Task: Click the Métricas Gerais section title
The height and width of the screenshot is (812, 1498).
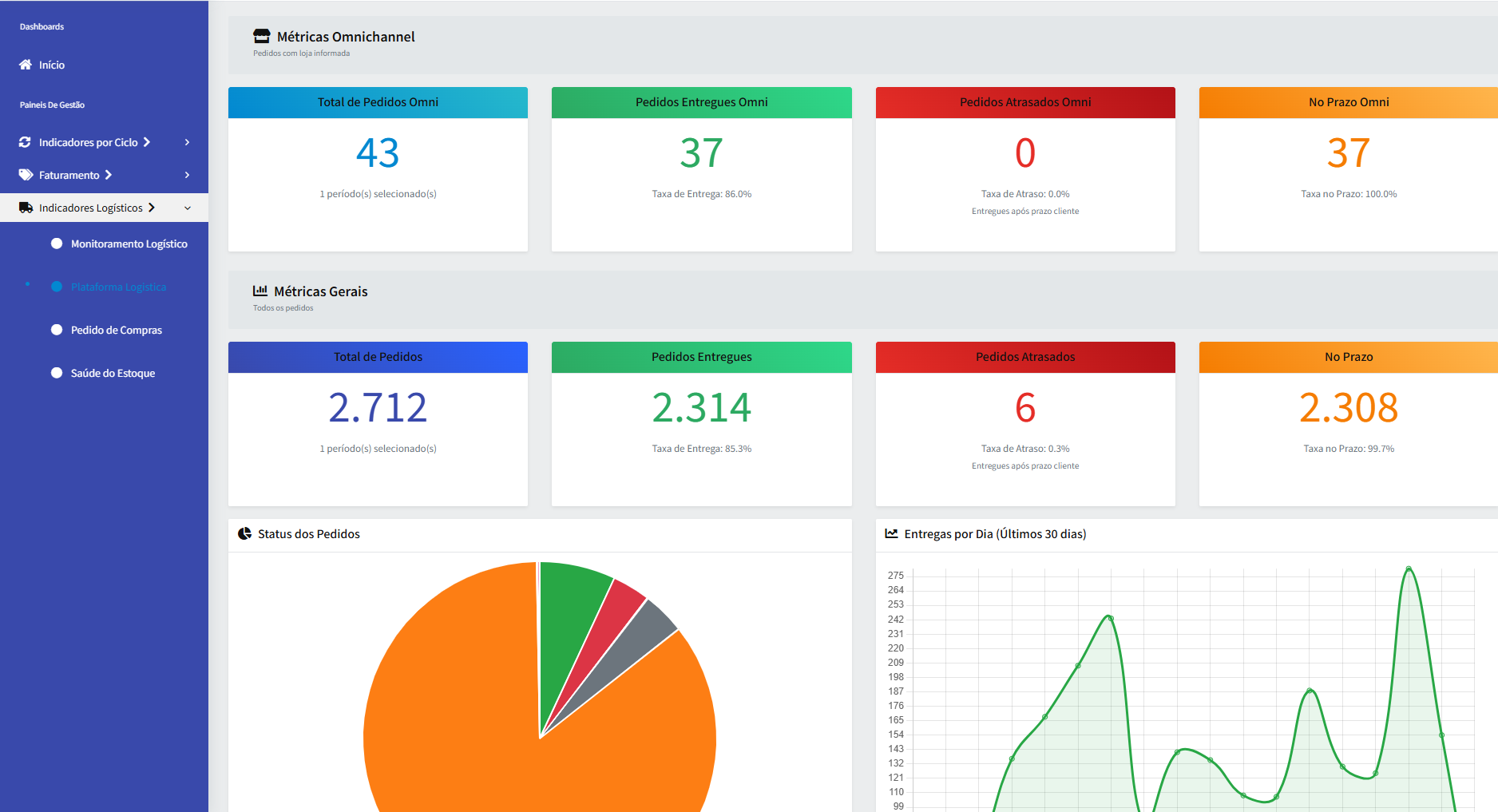Action: (320, 291)
